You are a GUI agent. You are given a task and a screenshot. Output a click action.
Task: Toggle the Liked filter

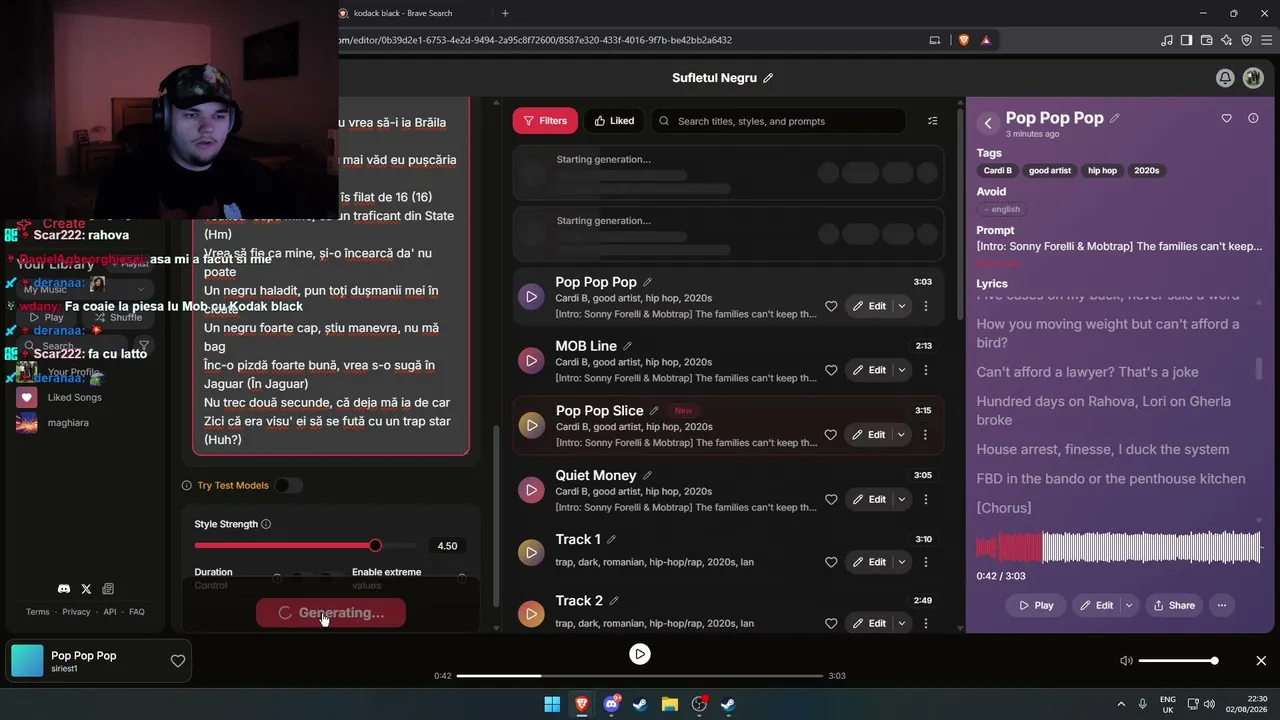[x=614, y=121]
